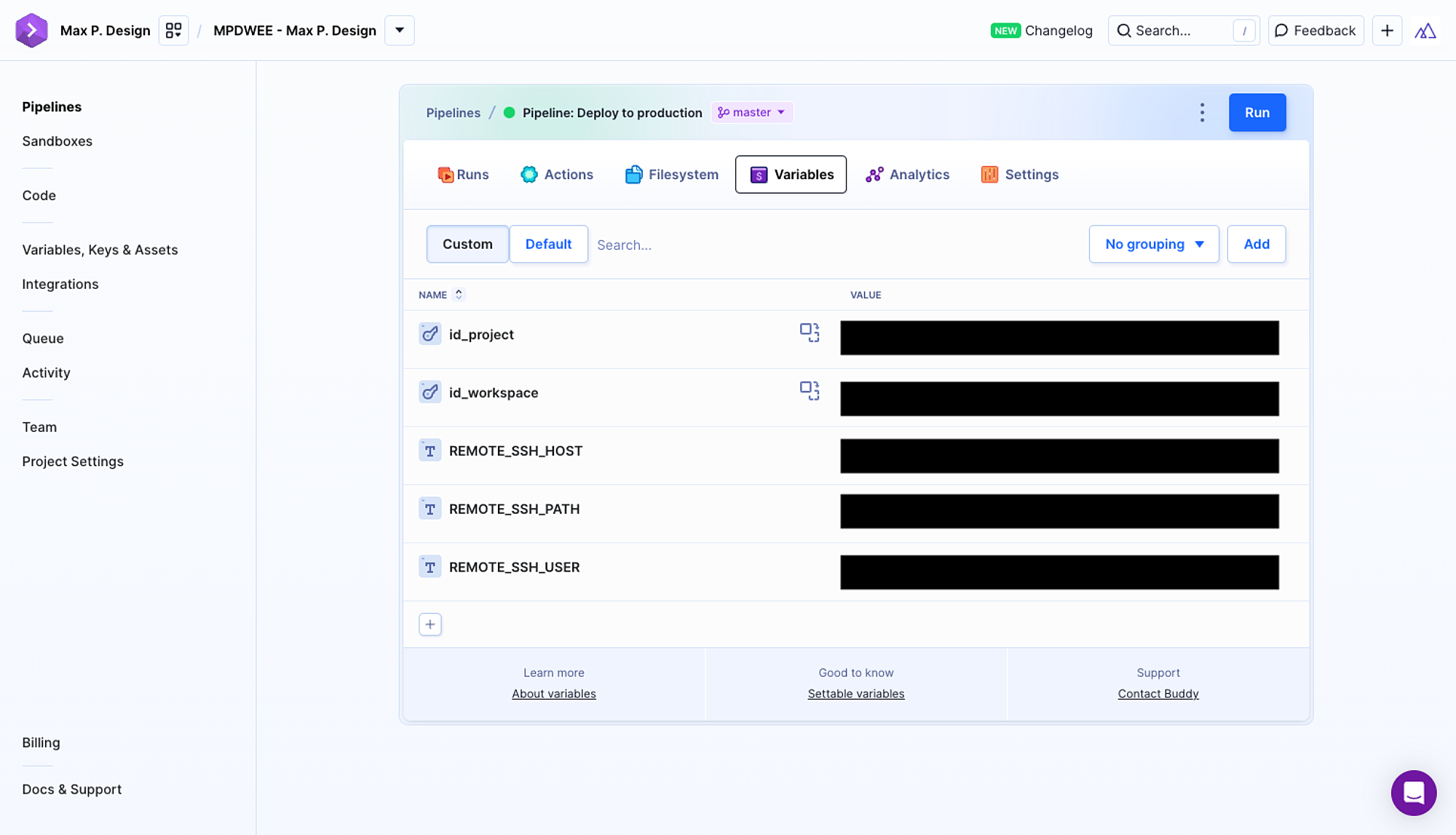The image size is (1456, 835).
Task: Open Sandboxes in sidebar
Action: 57,141
